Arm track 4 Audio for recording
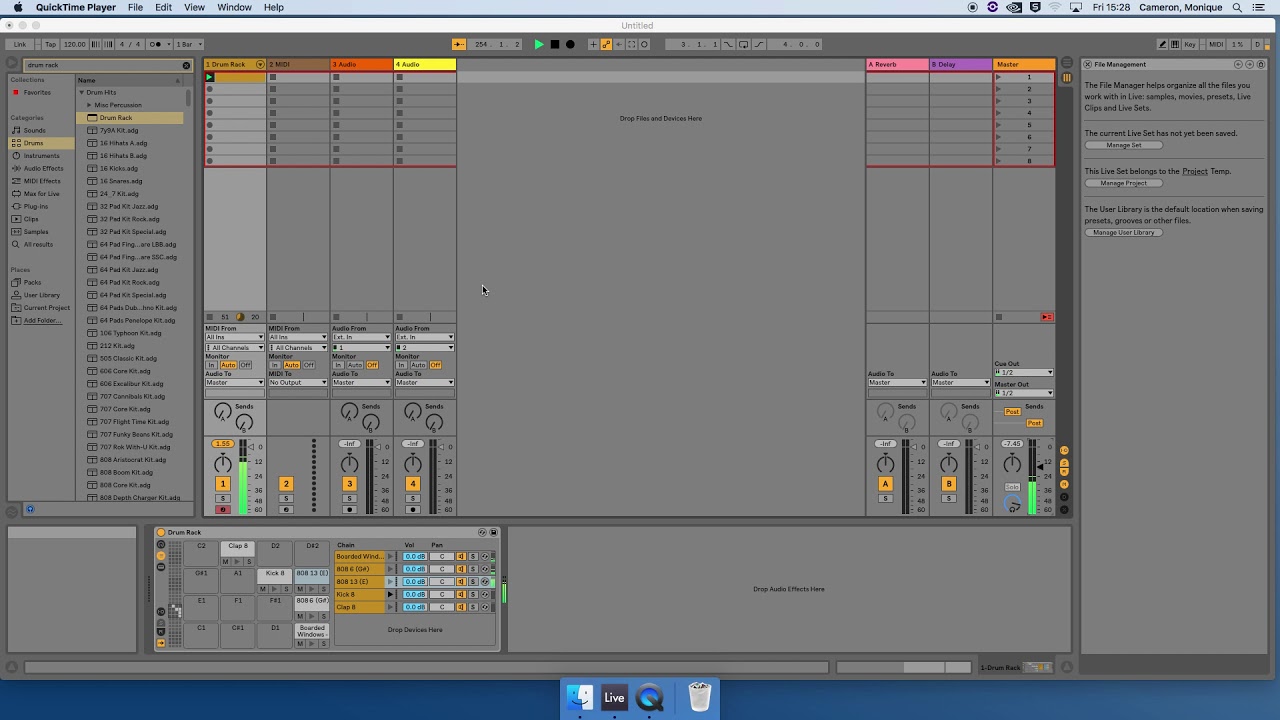 click(x=412, y=510)
